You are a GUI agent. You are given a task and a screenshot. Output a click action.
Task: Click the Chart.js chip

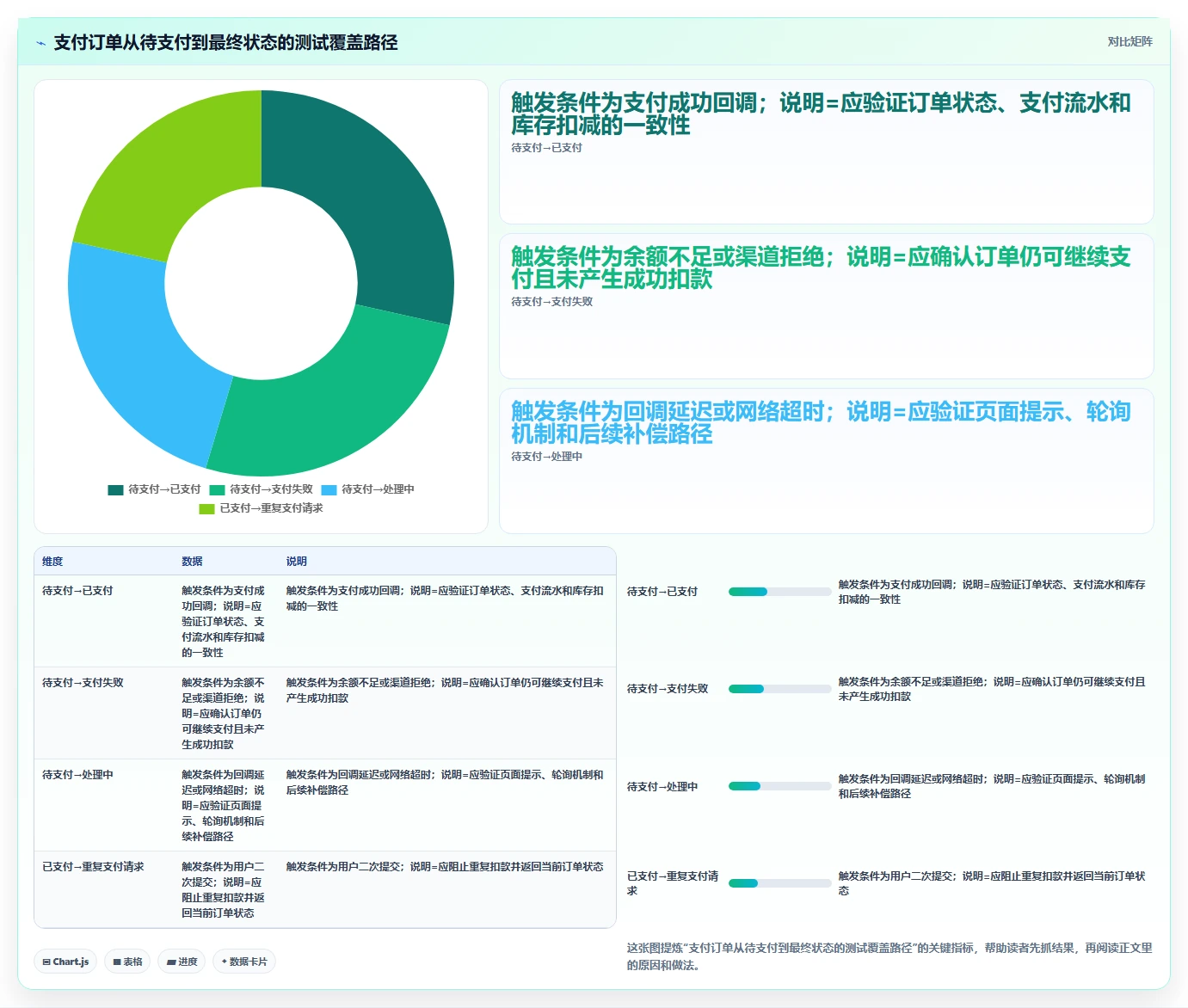click(65, 962)
